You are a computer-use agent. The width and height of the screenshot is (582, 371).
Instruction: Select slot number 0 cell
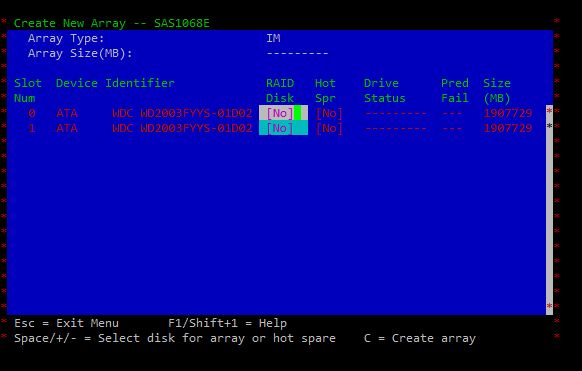click(32, 113)
